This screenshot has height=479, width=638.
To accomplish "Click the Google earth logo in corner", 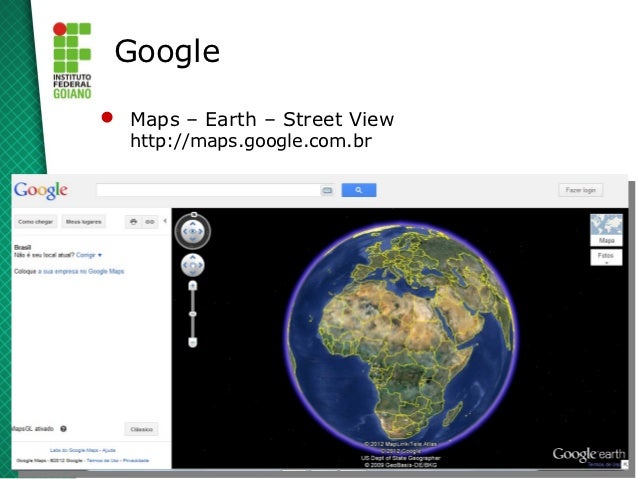I will pos(588,454).
